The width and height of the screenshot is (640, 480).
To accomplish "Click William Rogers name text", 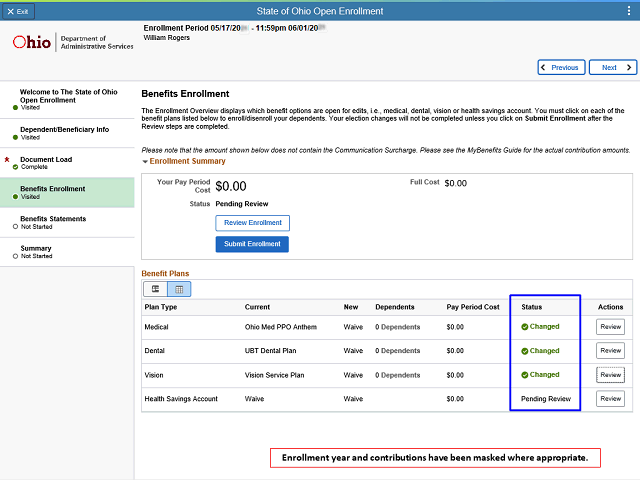I will coord(167,38).
